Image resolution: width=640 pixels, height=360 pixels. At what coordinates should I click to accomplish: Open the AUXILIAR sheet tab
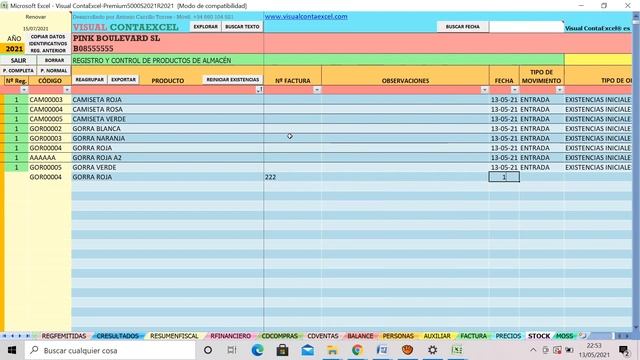tap(437, 336)
